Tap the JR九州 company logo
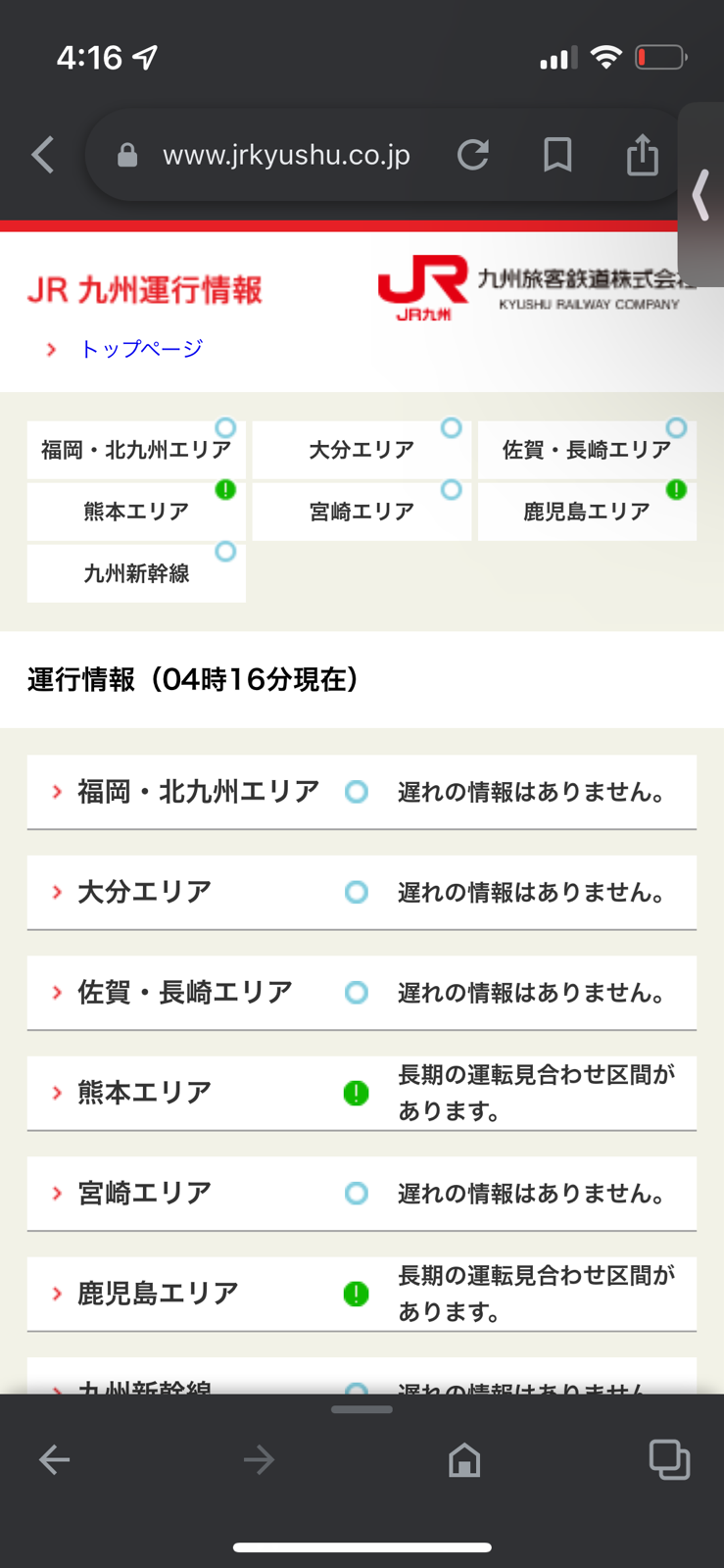Viewport: 724px width, 1568px height. [x=423, y=288]
